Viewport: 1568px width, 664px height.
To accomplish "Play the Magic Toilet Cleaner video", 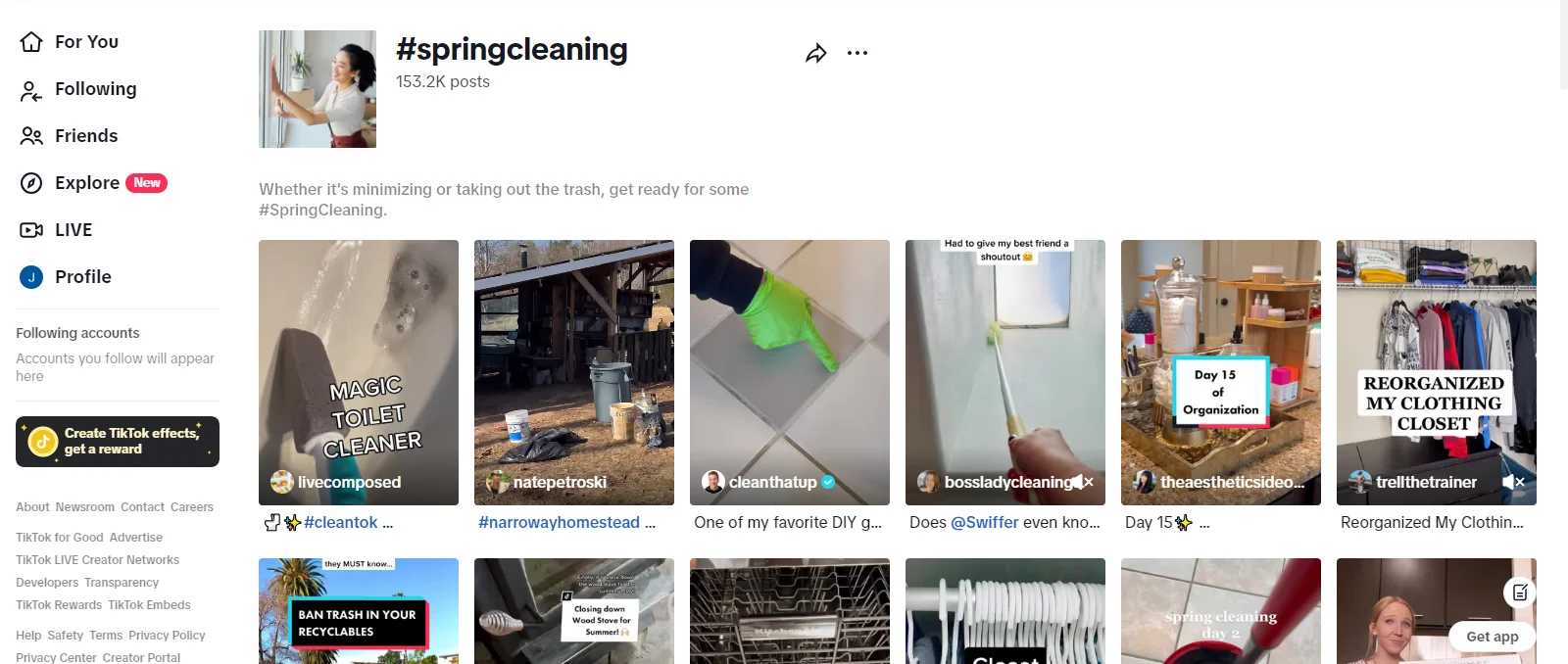I will click(x=359, y=372).
